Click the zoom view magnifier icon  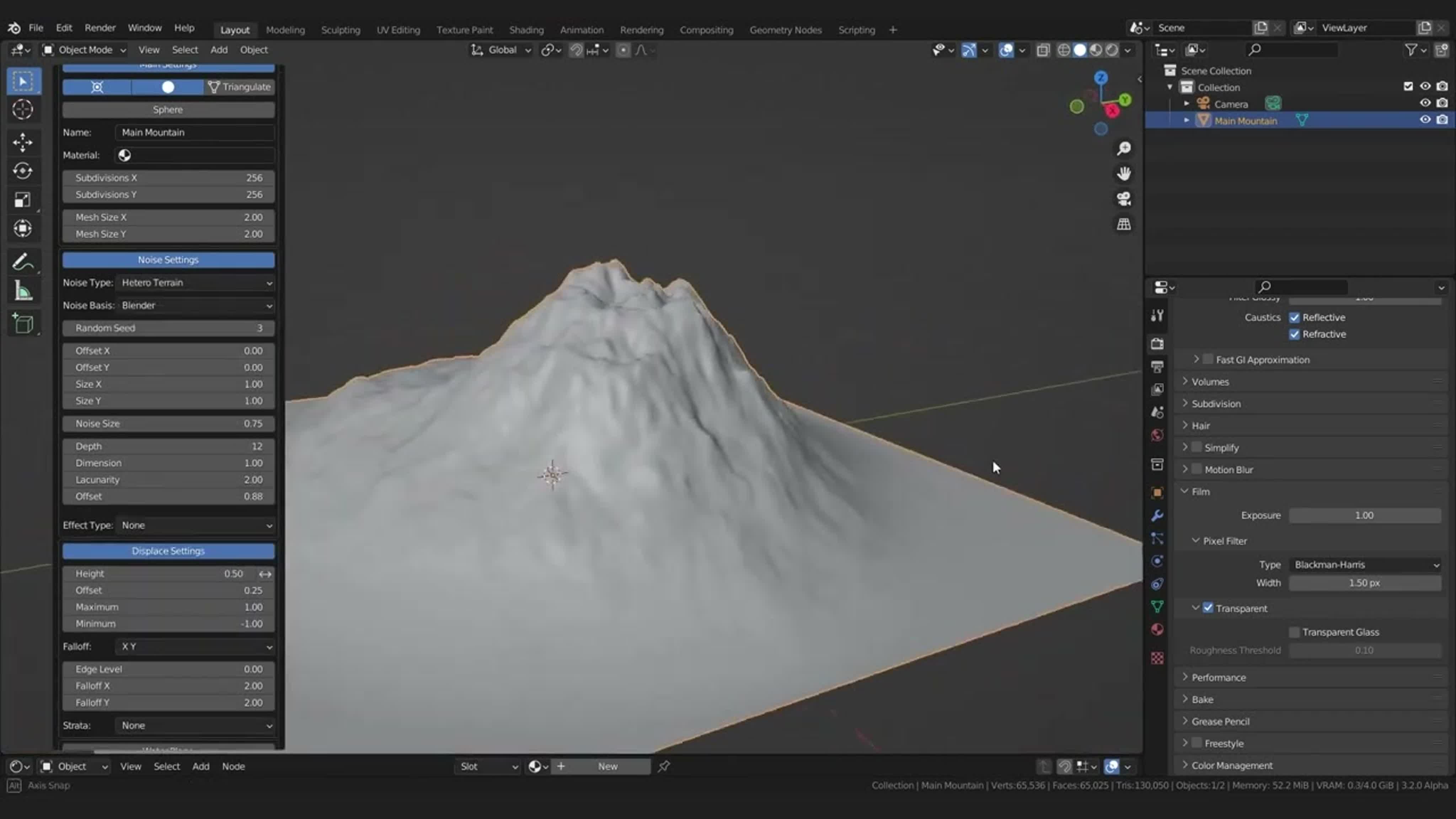click(1124, 148)
